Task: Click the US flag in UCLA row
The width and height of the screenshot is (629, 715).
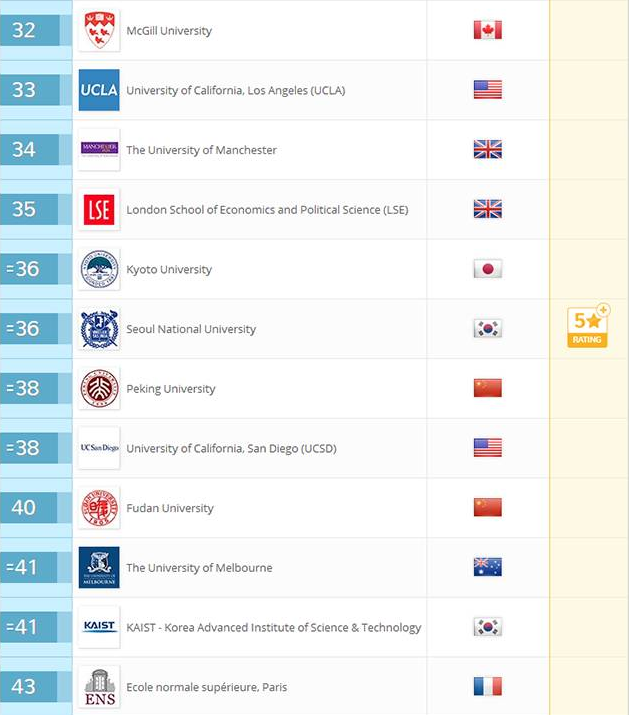Action: pos(488,89)
